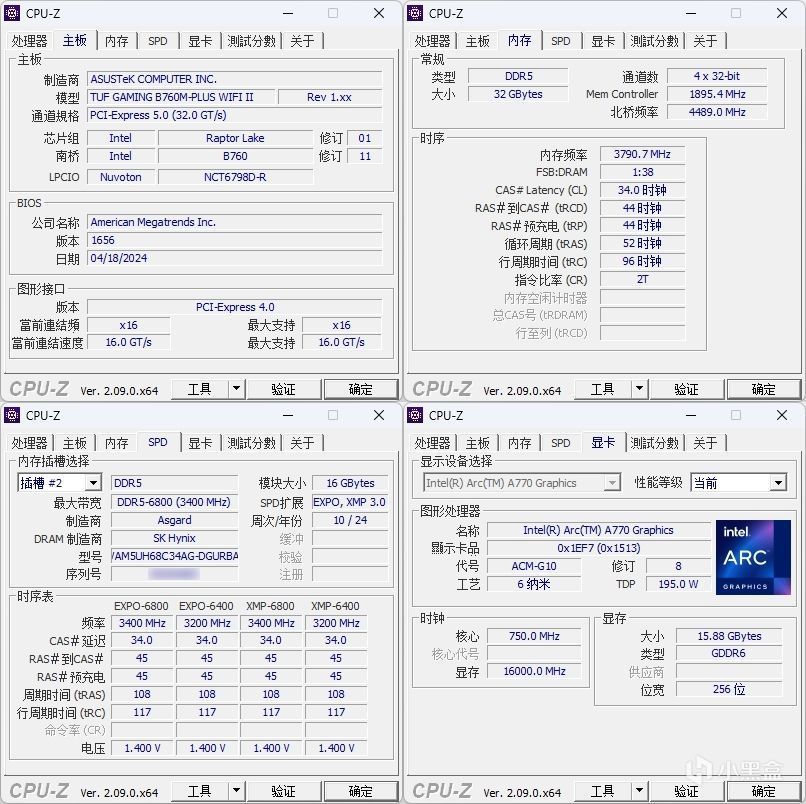This screenshot has height=804, width=806.
Task: Click video memory size 15.88 GBytes
Action: (729, 636)
